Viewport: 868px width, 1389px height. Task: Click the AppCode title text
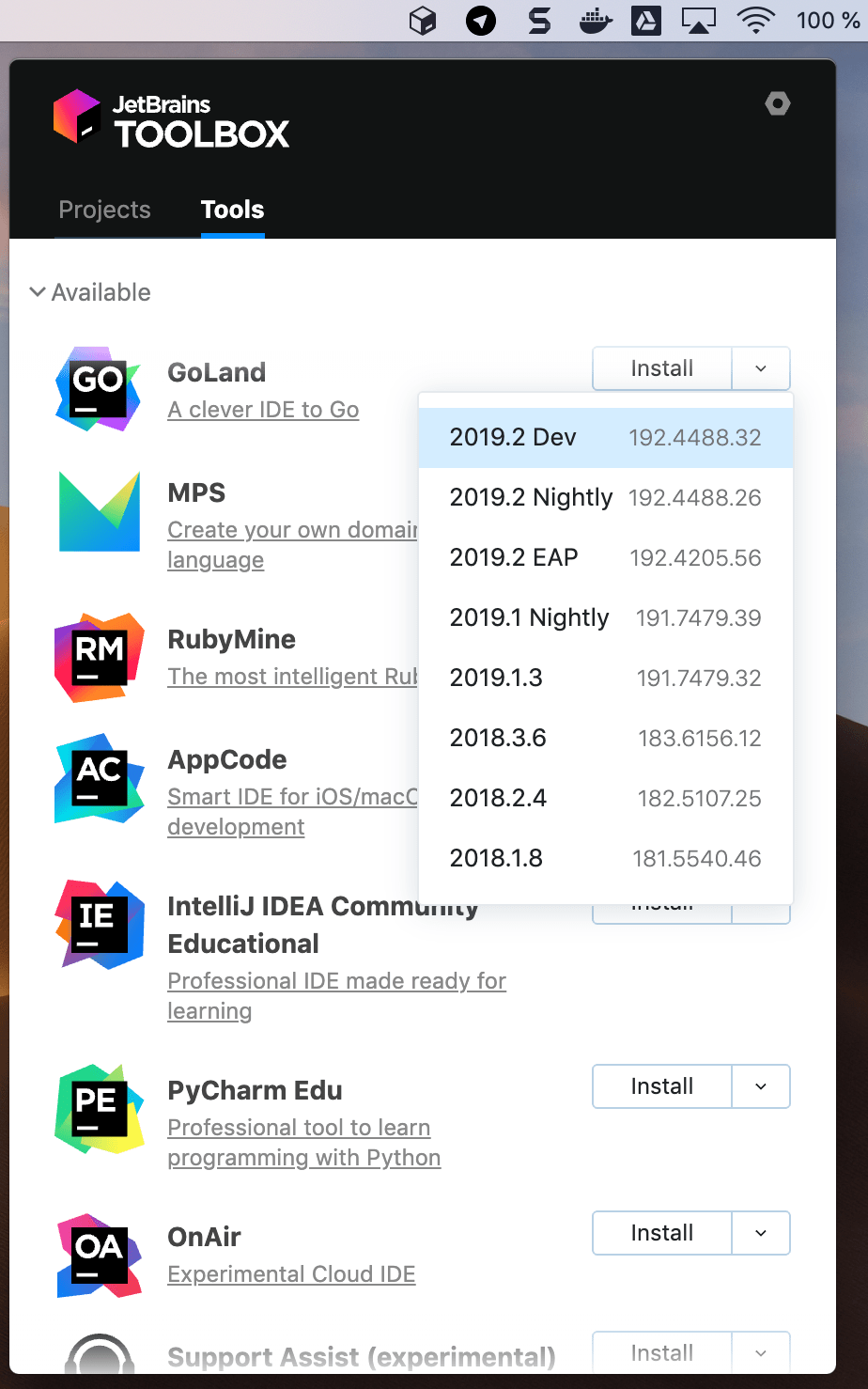(227, 759)
